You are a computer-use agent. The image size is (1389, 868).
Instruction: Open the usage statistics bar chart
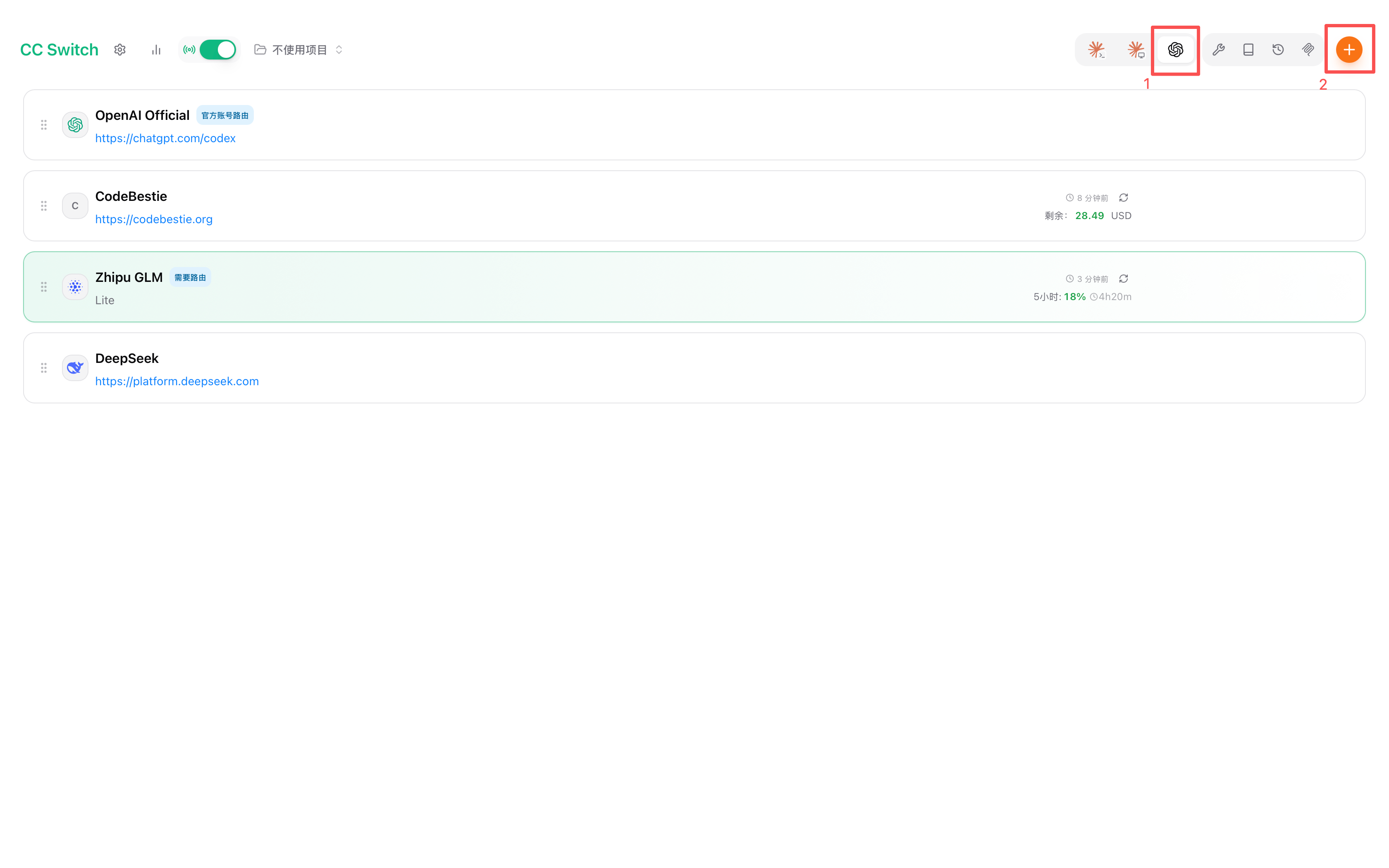pos(156,50)
